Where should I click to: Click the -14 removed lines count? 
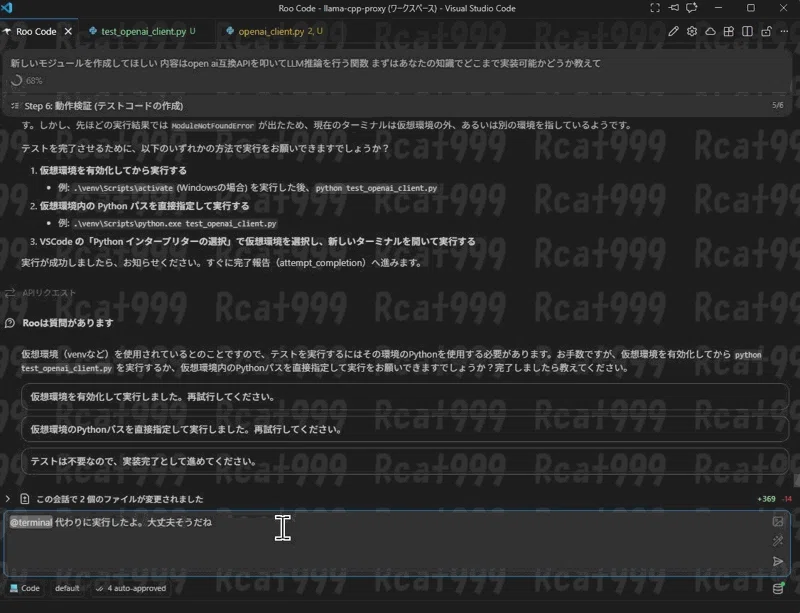click(787, 499)
